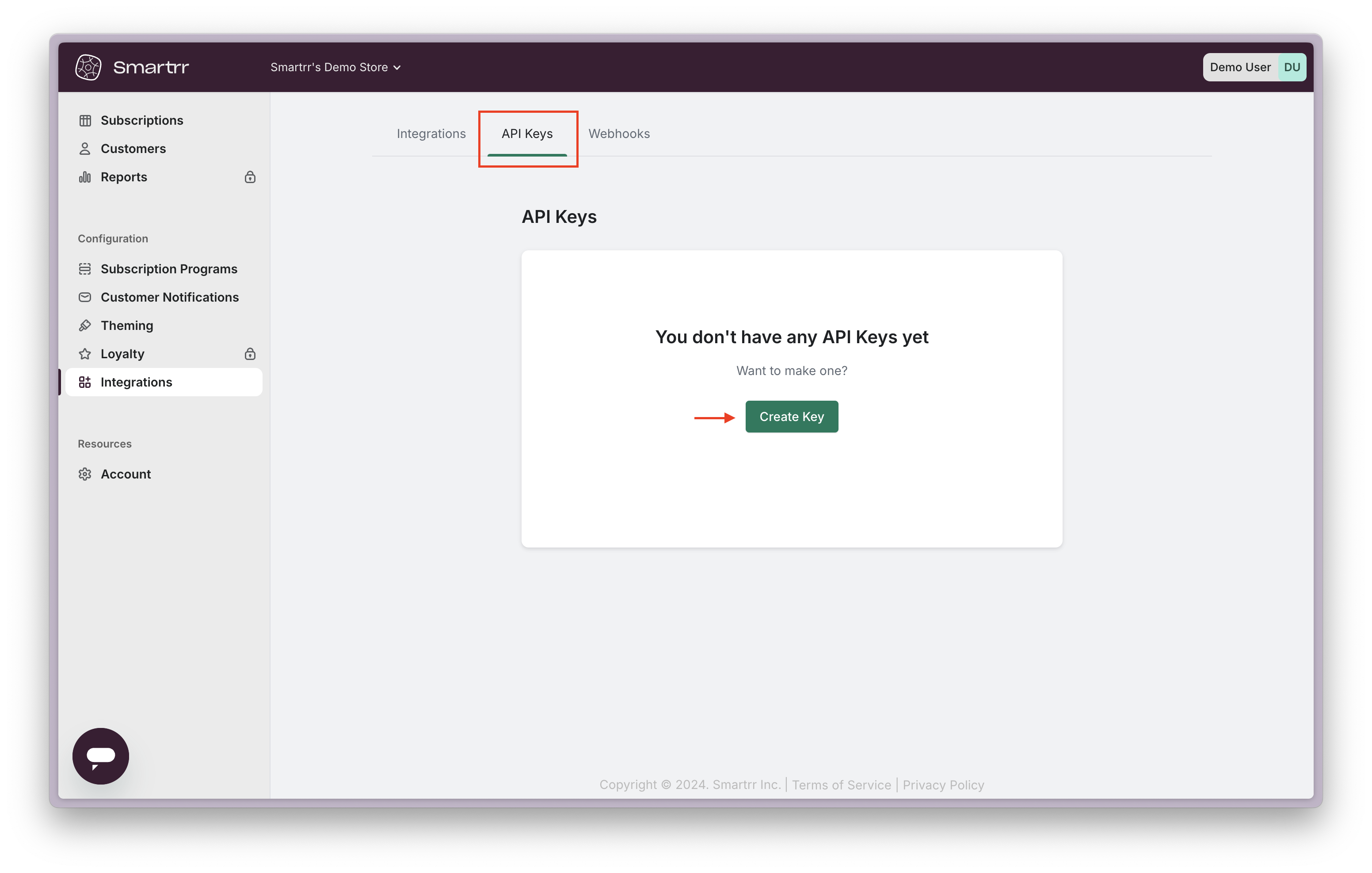The image size is (1372, 873).
Task: Click the Theming paintbrush icon
Action: pos(85,325)
